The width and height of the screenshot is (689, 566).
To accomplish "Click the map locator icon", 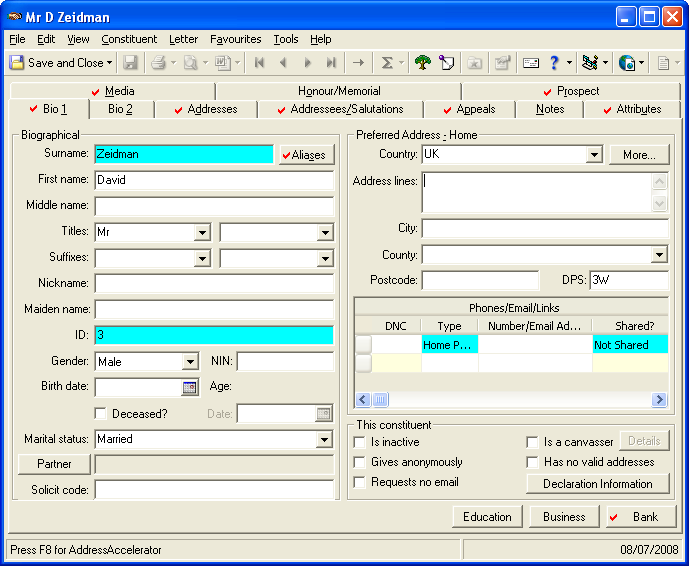I will pos(590,63).
